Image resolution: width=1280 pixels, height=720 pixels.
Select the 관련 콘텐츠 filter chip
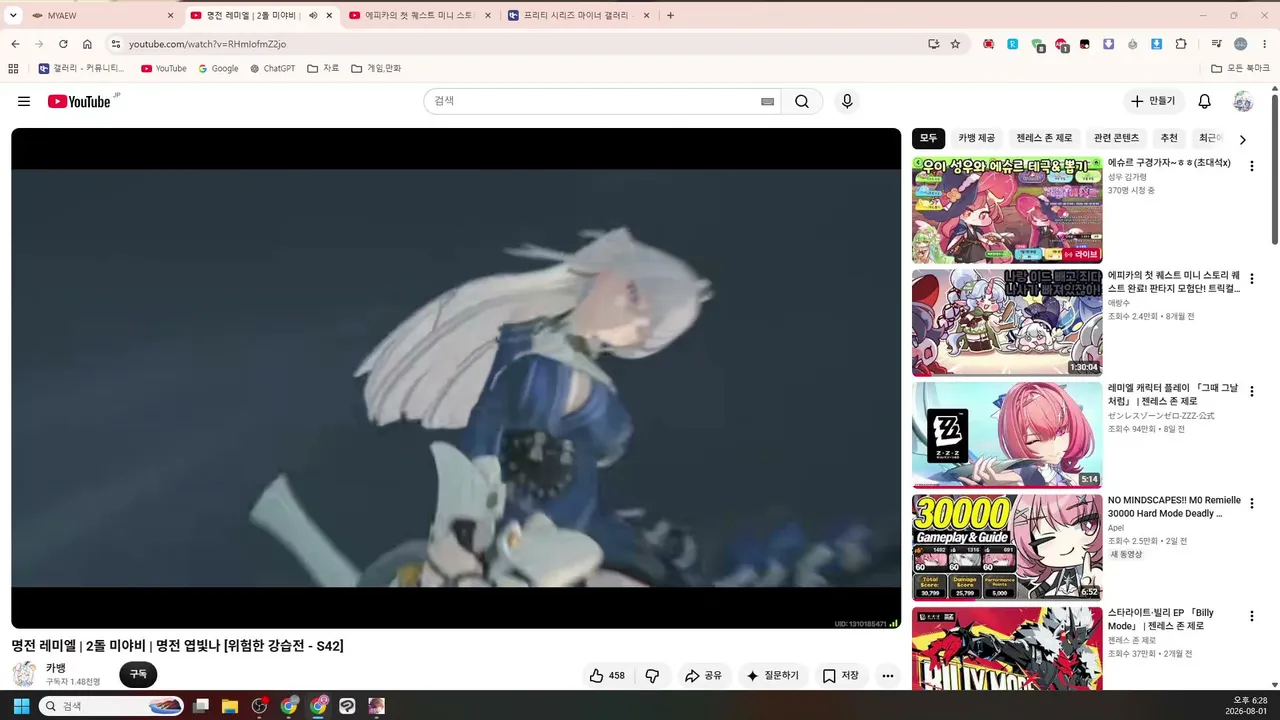[1116, 138]
